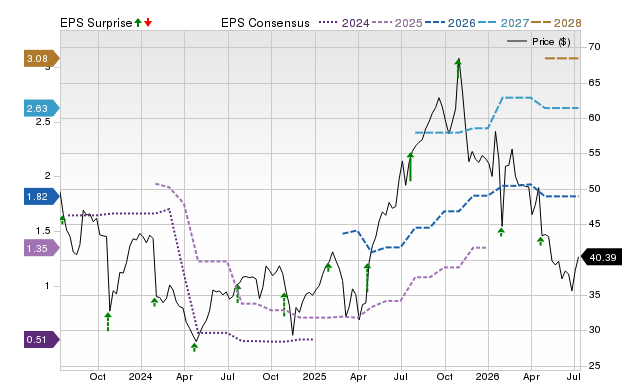This screenshot has width=640, height=382.
Task: Click the Price ($) legend label
Action: pos(551,42)
